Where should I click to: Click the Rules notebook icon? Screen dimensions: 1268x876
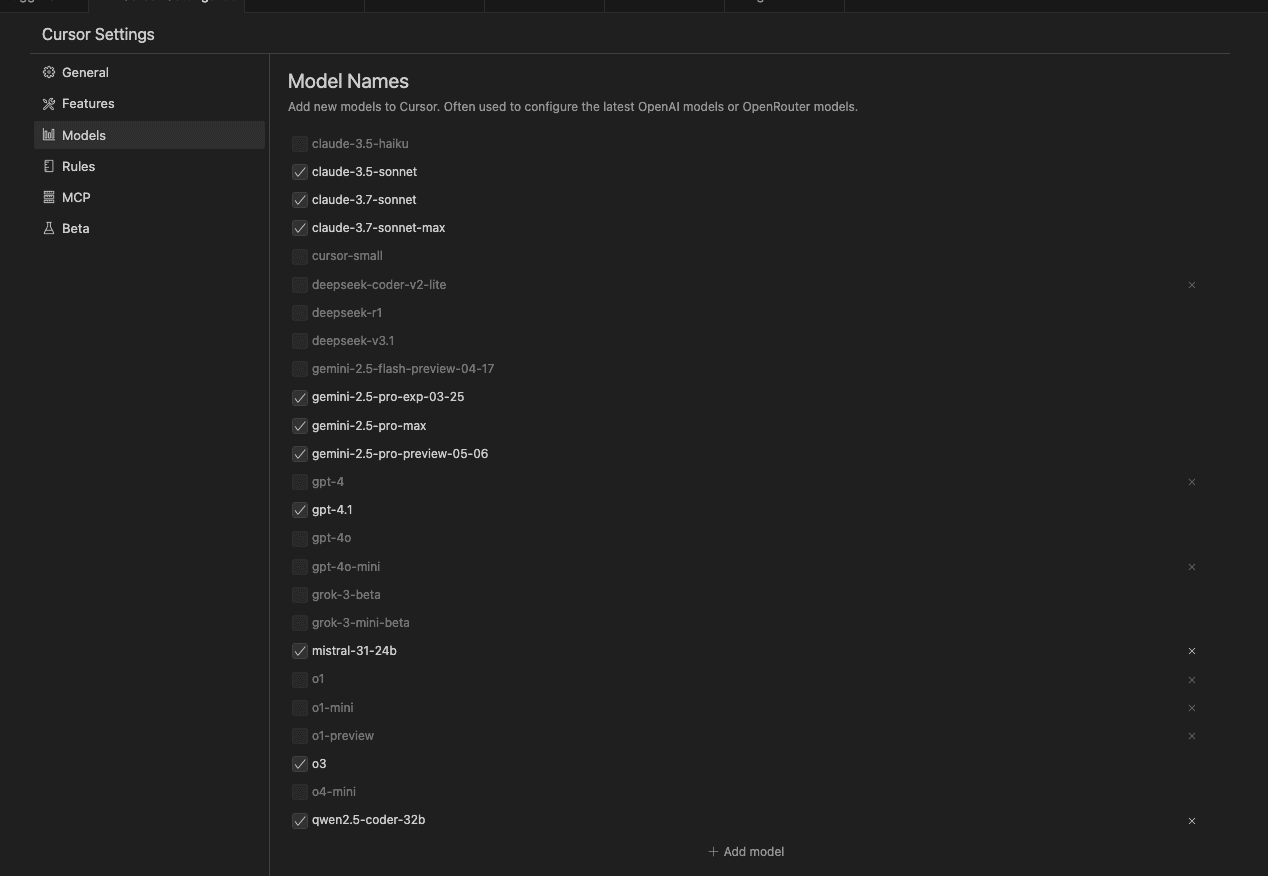pos(48,166)
